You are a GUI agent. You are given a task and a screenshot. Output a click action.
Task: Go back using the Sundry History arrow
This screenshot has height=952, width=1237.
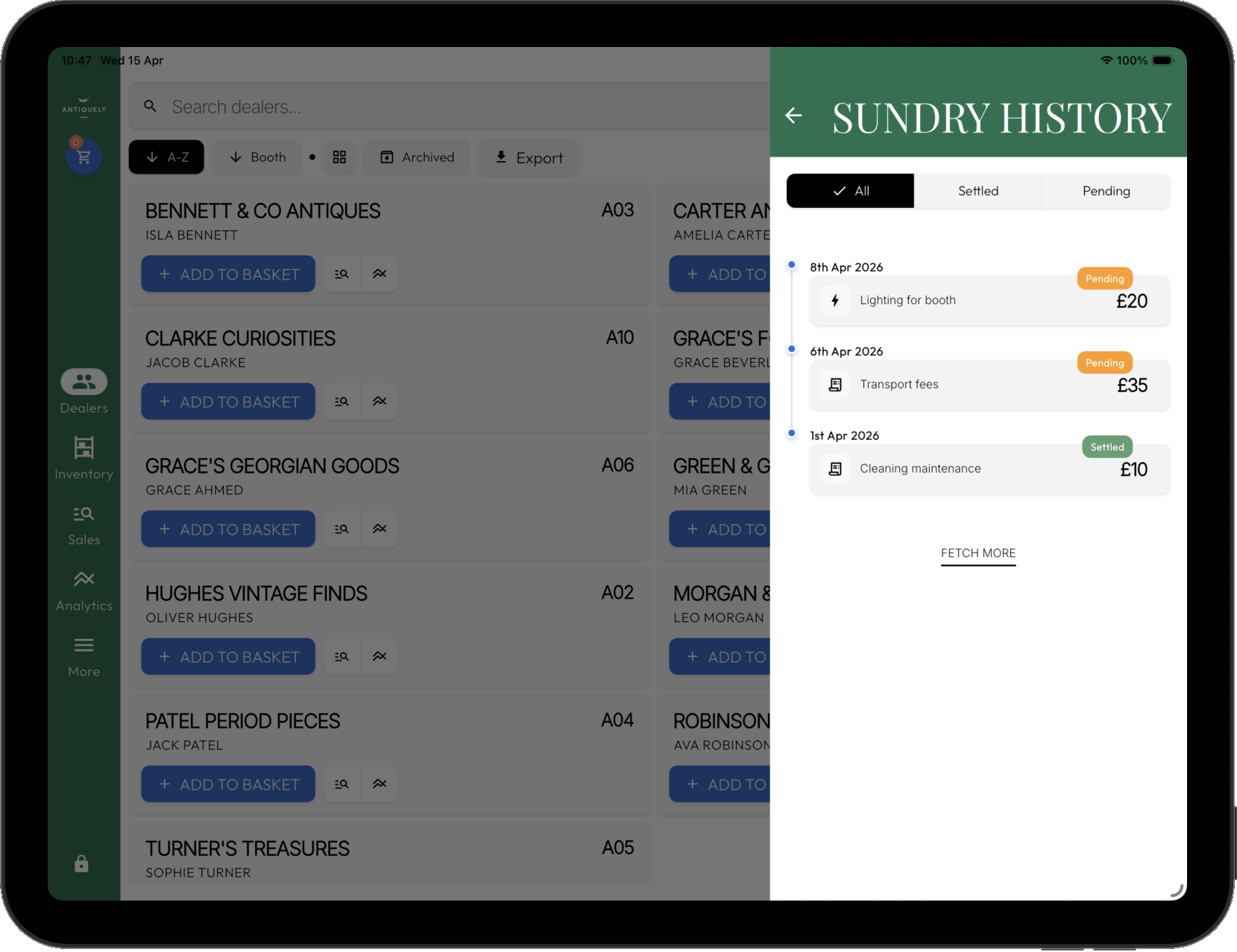(x=794, y=116)
